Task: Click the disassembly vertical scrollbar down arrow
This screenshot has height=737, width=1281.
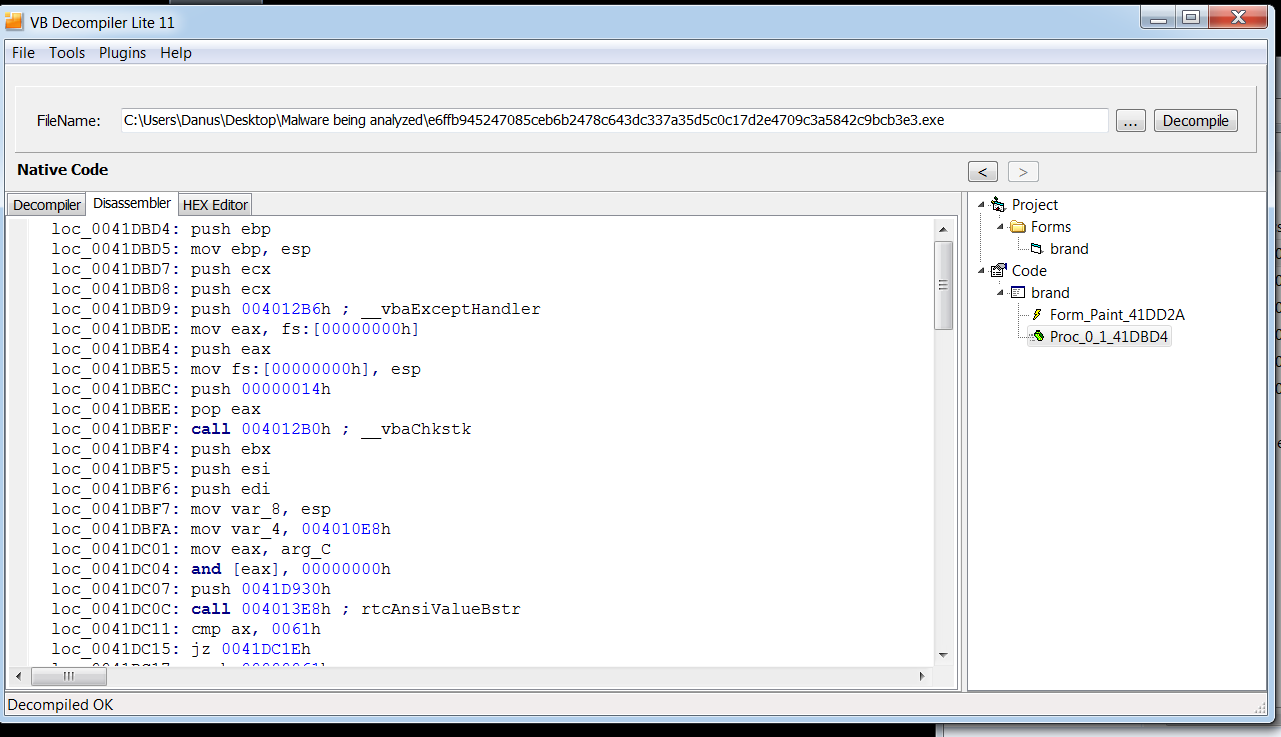Action: (942, 655)
